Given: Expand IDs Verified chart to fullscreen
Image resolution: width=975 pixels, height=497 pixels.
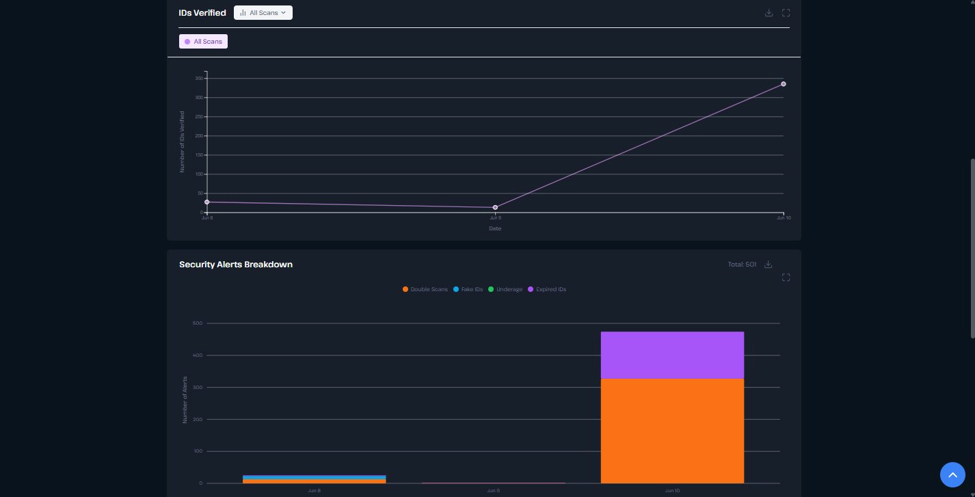Looking at the screenshot, I should click(x=786, y=13).
